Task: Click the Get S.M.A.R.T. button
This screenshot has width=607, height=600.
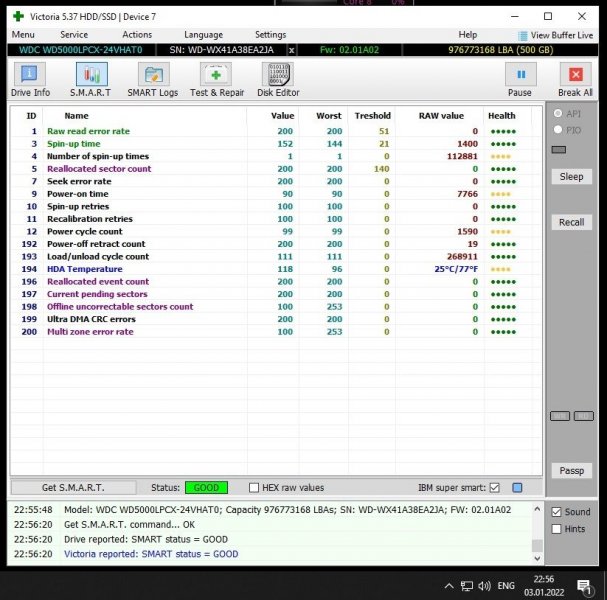Action: 72,488
